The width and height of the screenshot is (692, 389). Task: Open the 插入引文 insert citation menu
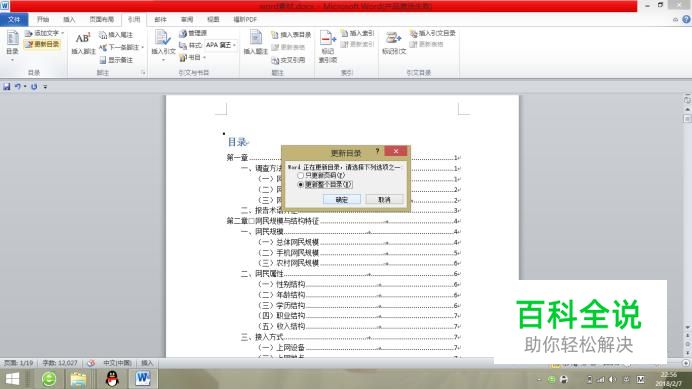click(x=163, y=45)
